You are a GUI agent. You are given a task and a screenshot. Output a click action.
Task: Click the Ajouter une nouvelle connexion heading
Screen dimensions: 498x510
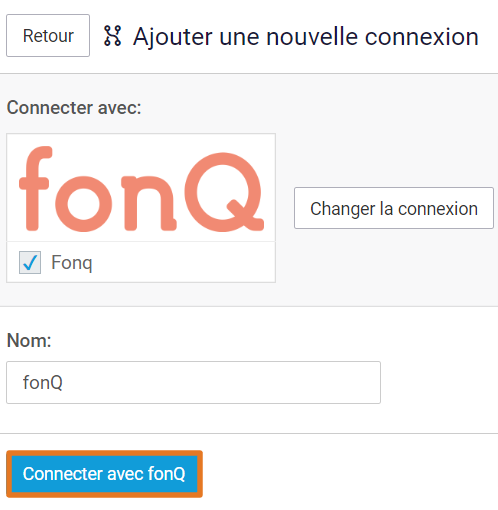(306, 36)
